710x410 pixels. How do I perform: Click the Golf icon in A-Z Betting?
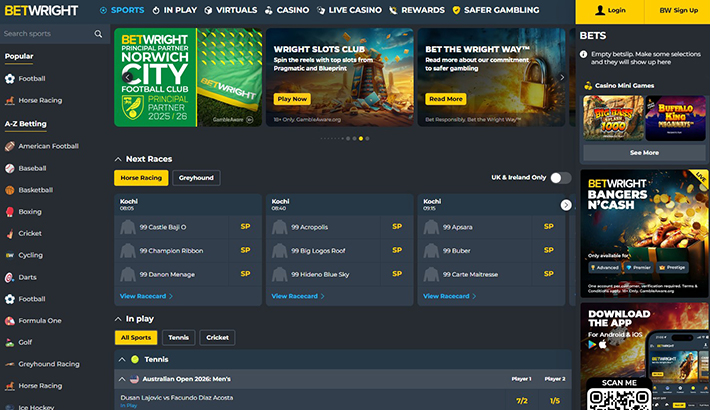9,342
